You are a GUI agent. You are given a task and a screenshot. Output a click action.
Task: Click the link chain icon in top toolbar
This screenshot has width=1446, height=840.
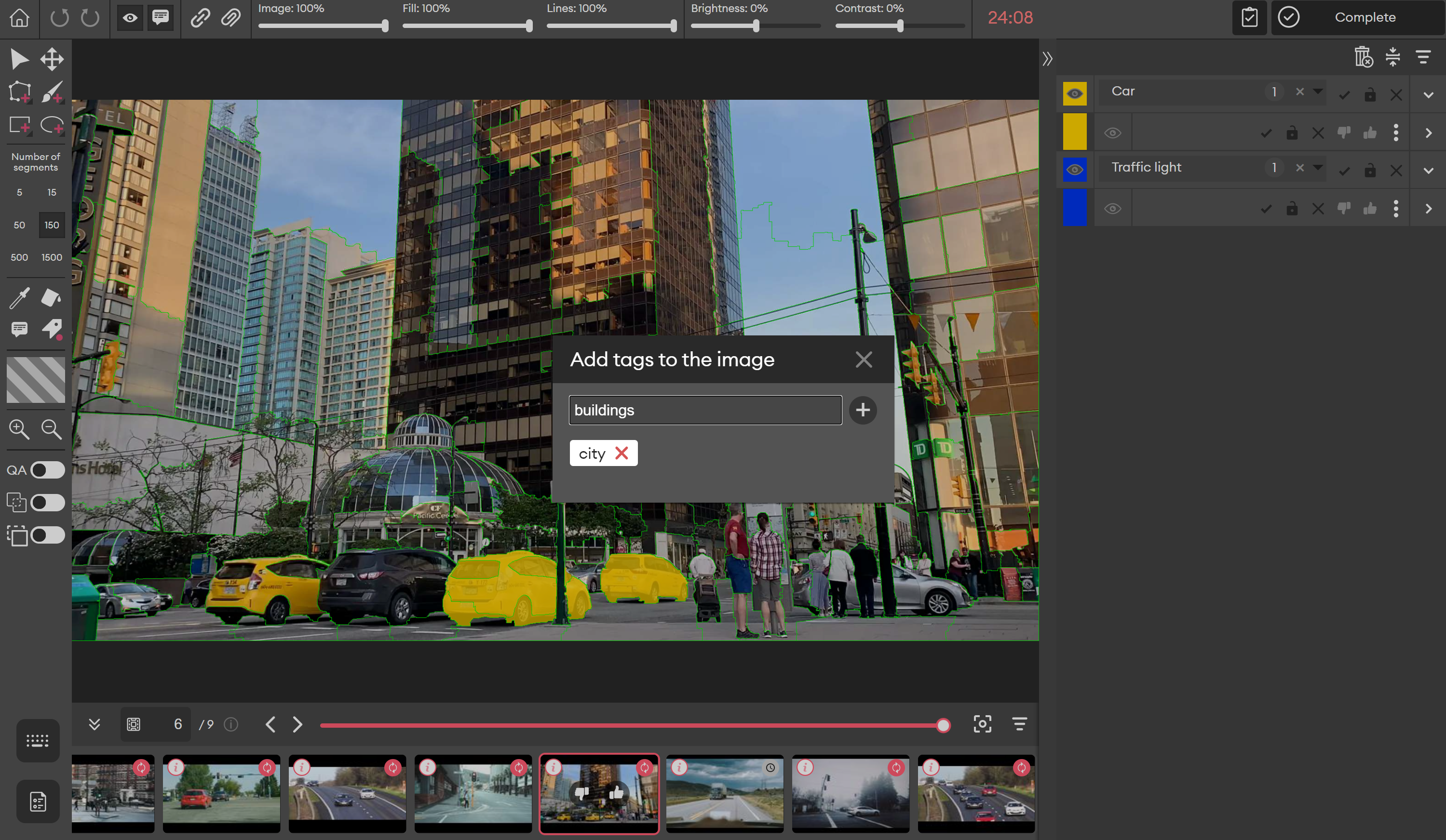(200, 18)
